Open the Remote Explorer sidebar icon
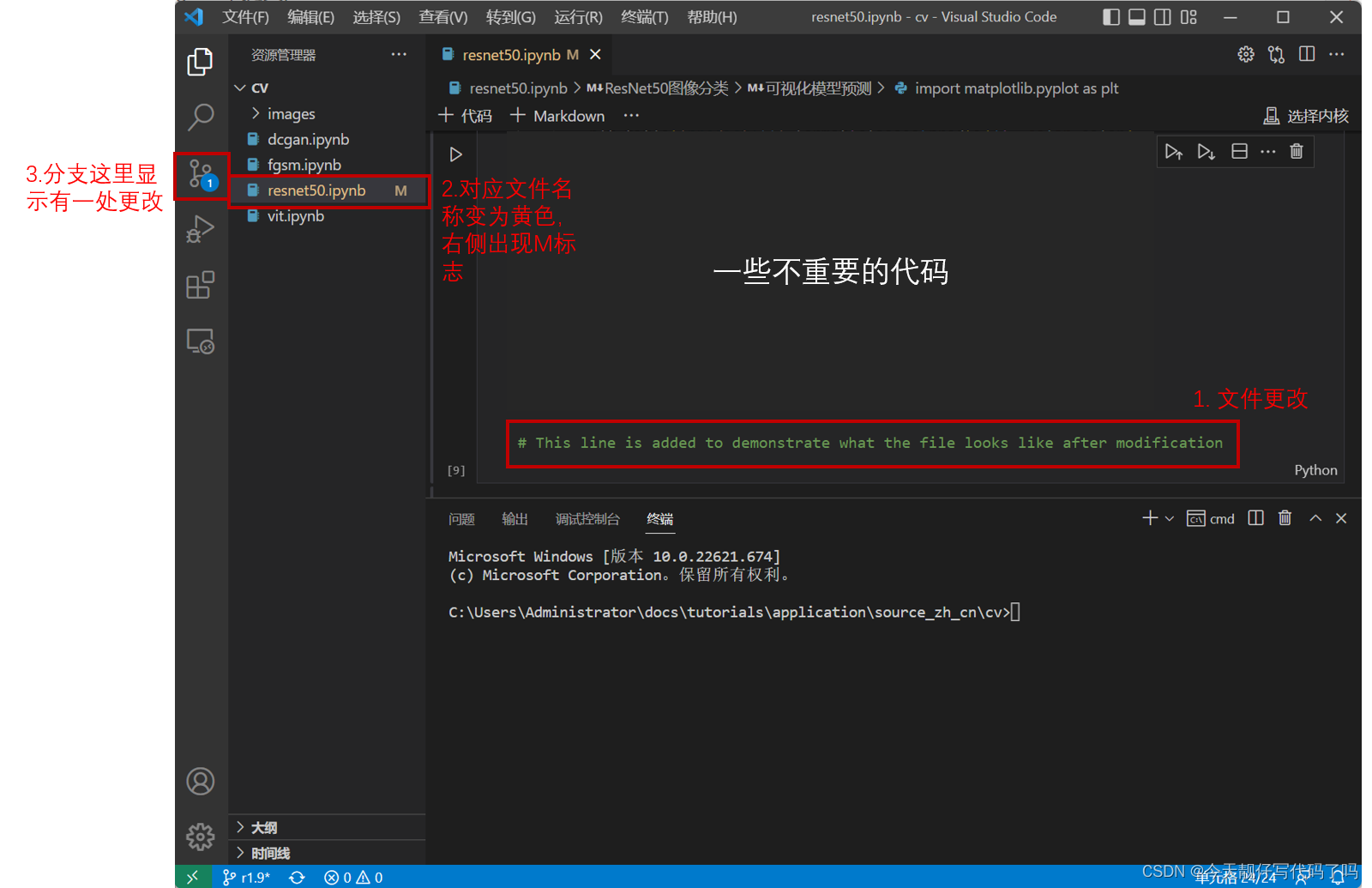This screenshot has height=888, width=1372. [201, 341]
